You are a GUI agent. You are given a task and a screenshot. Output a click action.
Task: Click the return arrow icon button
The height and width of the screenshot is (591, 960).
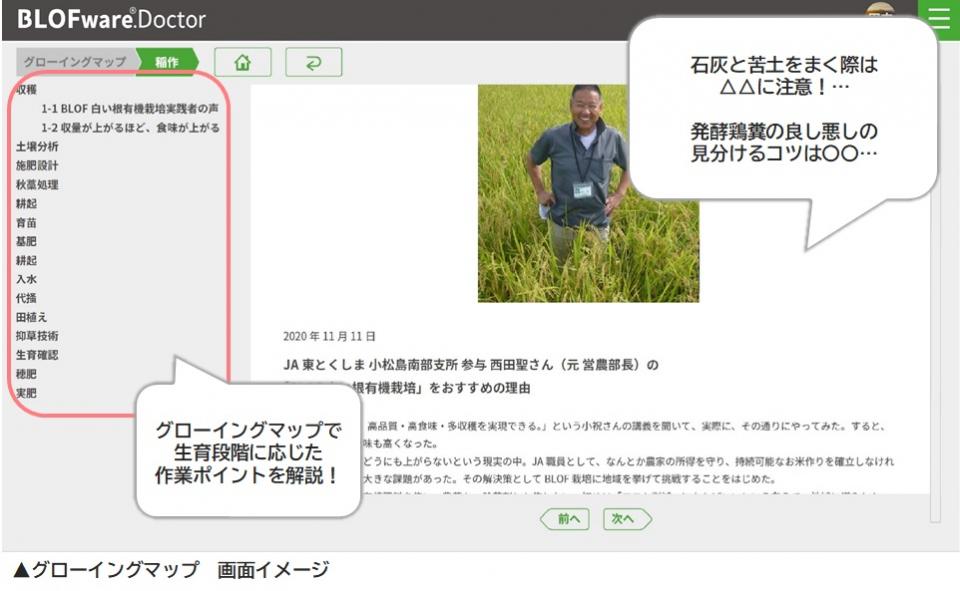(x=313, y=62)
